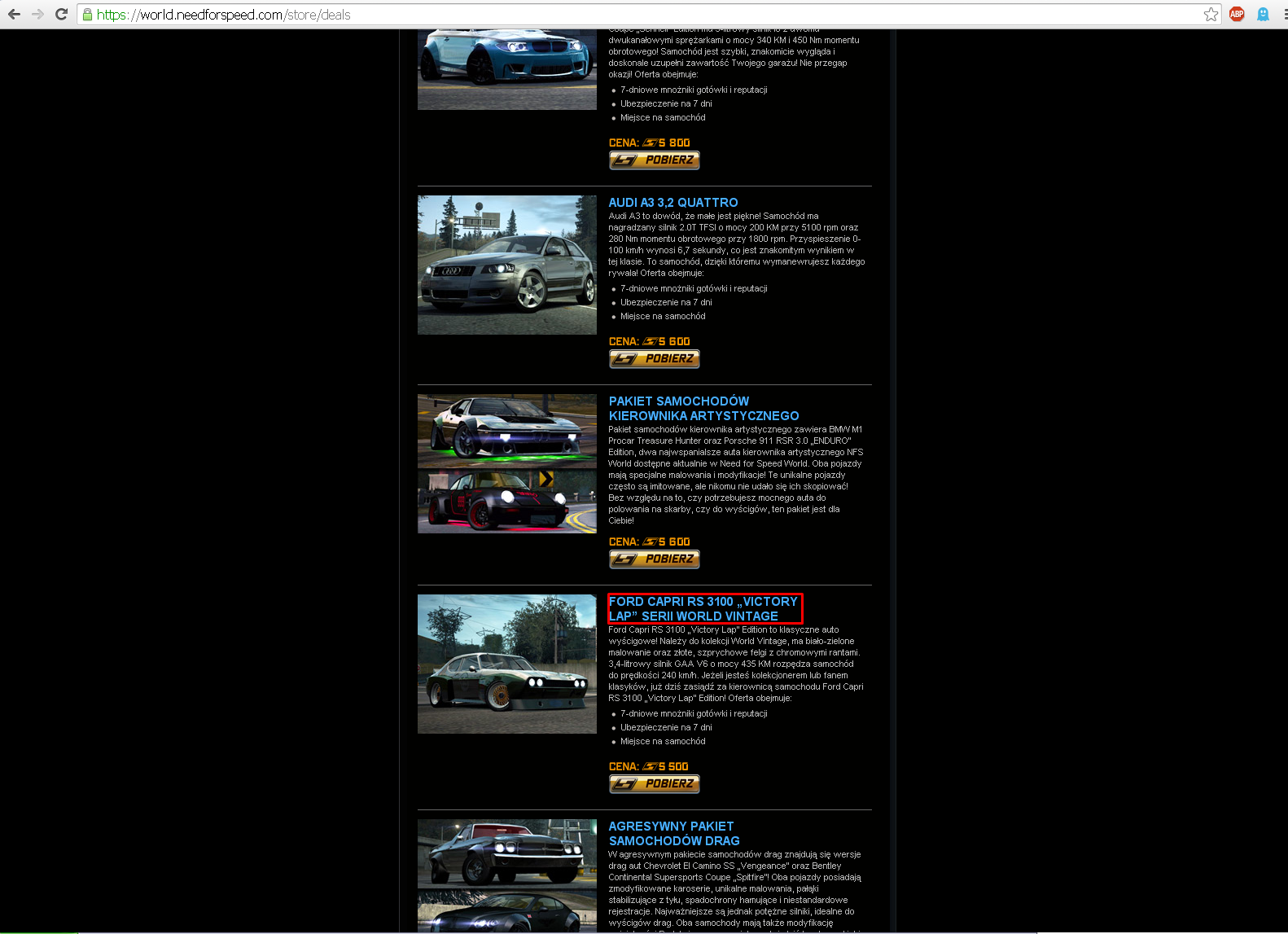This screenshot has width=1288, height=934.
Task: Open the FORD CAPRI RS 3100 title link
Action: tap(703, 609)
